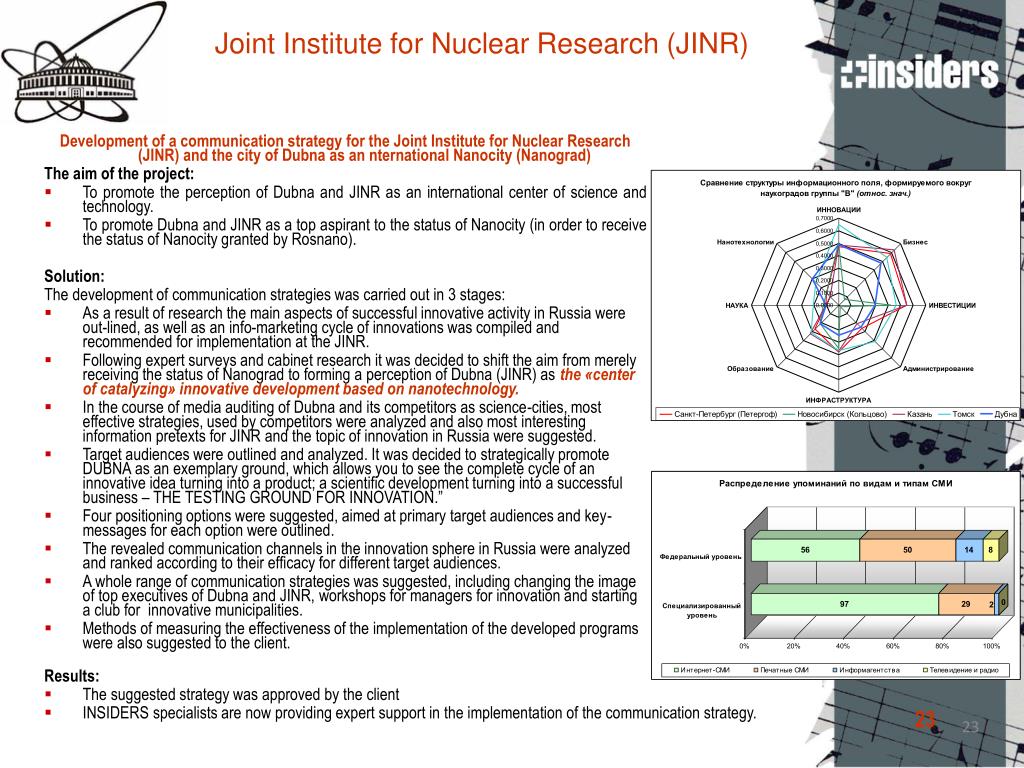
Task: Click the red page number 23
Action: click(925, 720)
